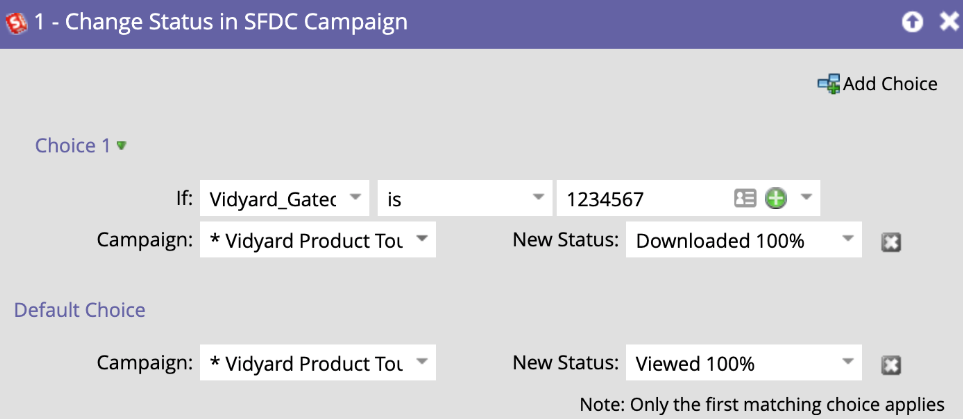Screen dimensions: 963x419
Task: Click the Add Choice icon
Action: (828, 84)
